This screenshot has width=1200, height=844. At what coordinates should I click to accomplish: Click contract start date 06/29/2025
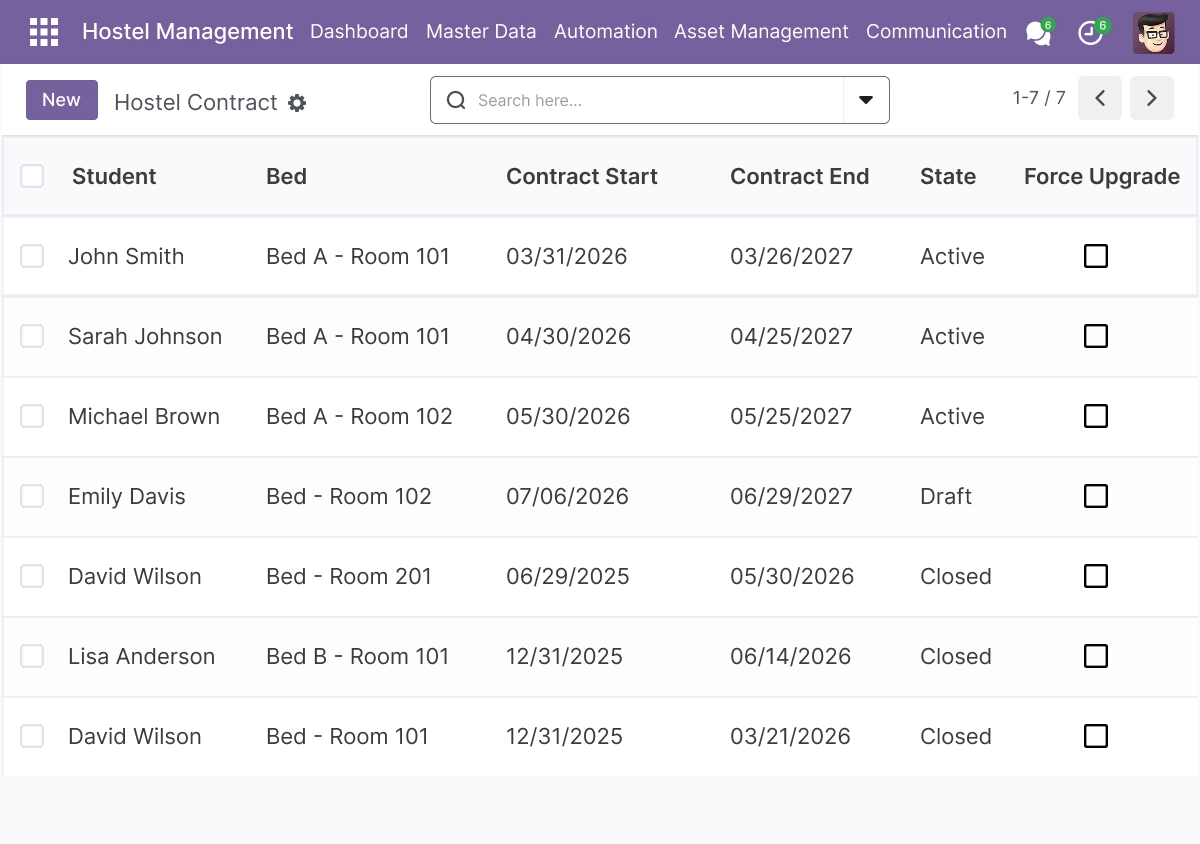(568, 576)
